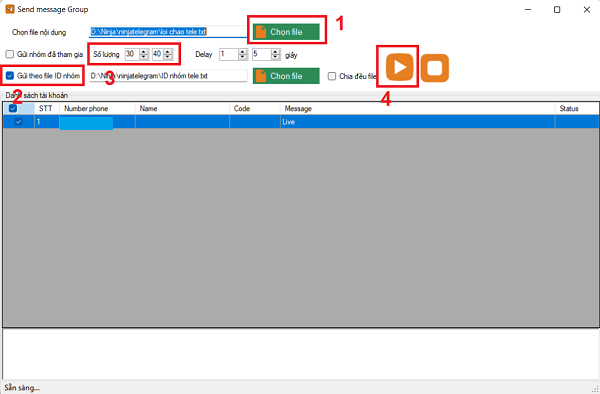
Task: Decrease Delay value 5 with down arrow
Action: [276, 57]
